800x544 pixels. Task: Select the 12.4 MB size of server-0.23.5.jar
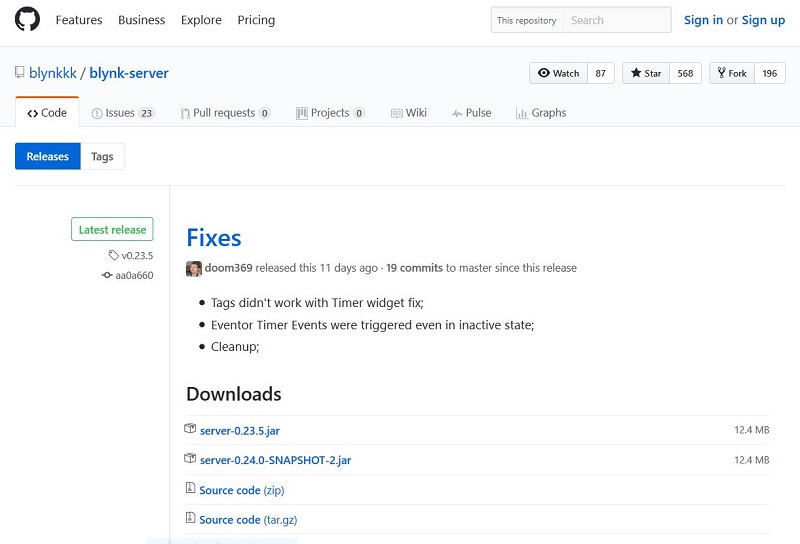click(752, 430)
